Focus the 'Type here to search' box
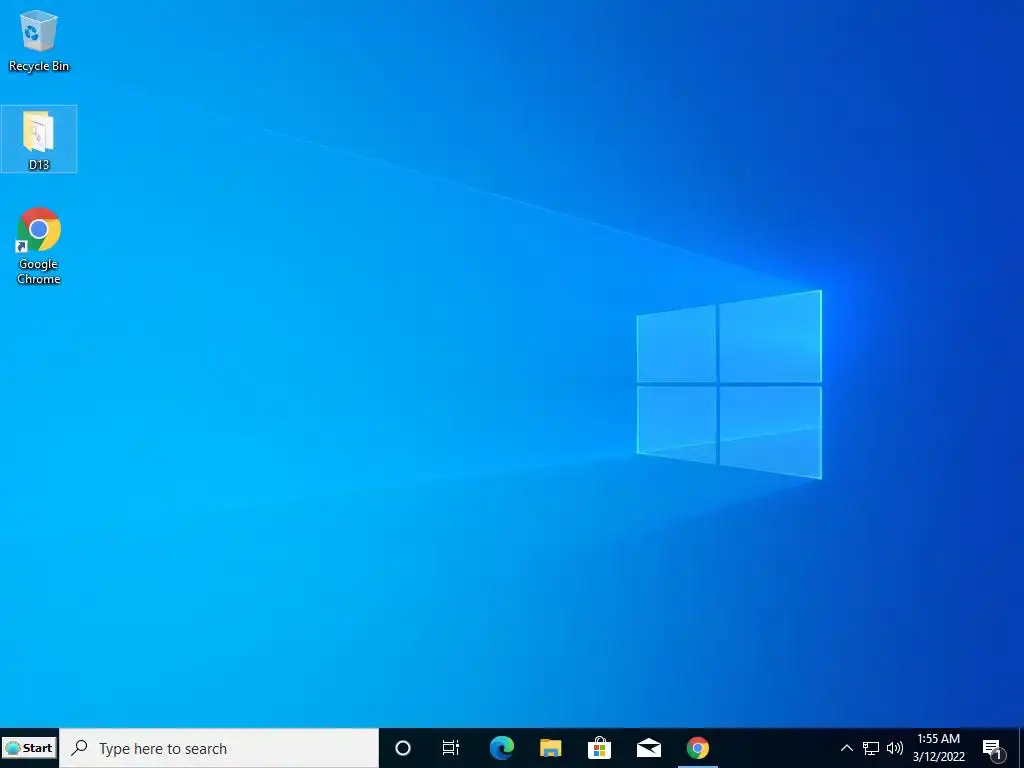This screenshot has width=1024, height=768. tap(219, 748)
